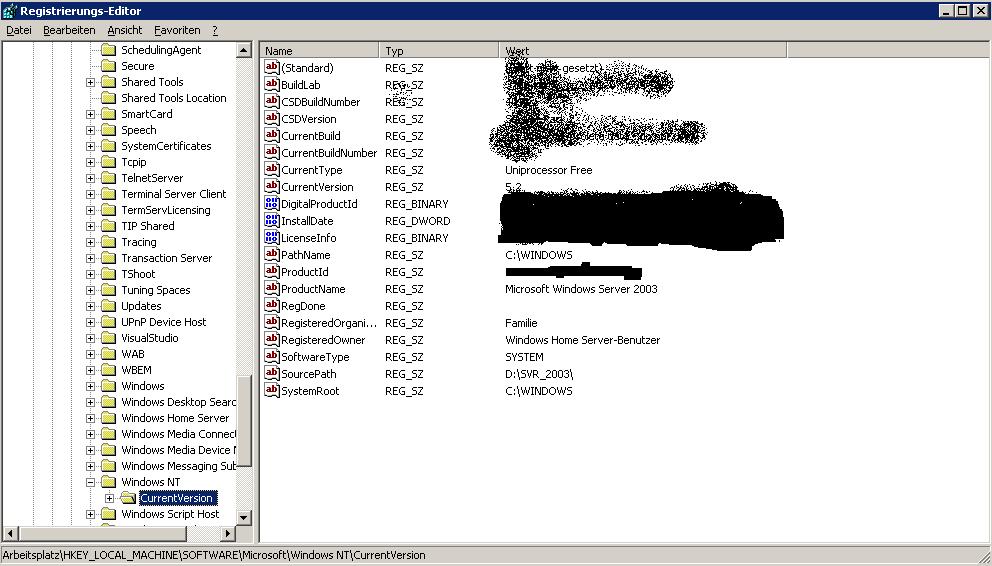Select the TermServLicensing tree key

tap(166, 210)
